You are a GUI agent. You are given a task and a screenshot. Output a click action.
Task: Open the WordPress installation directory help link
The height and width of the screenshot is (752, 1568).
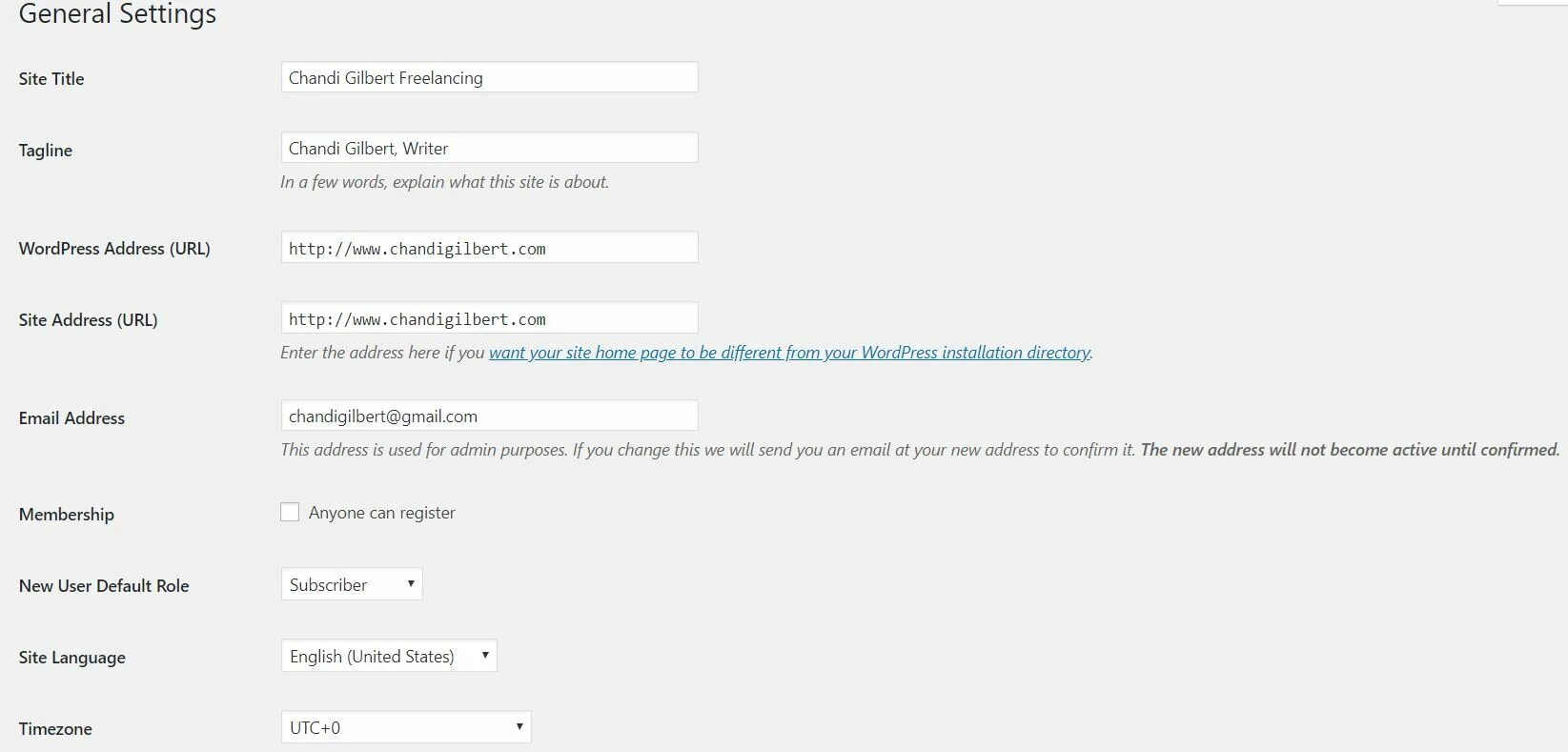789,353
